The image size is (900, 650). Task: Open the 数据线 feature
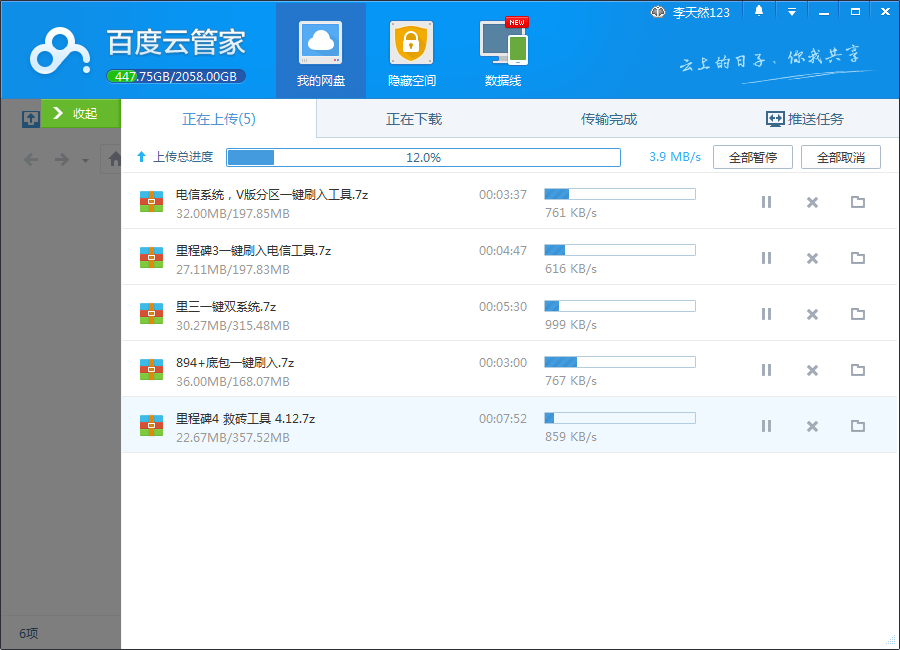coord(503,51)
